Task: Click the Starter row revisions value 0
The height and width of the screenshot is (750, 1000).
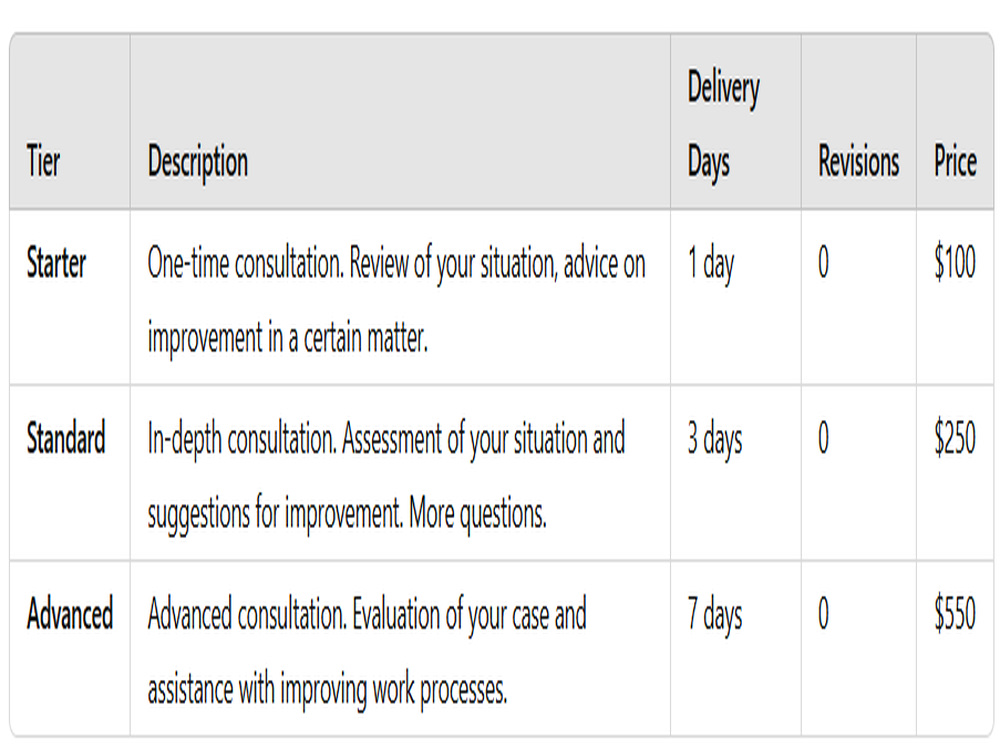Action: pos(824,262)
